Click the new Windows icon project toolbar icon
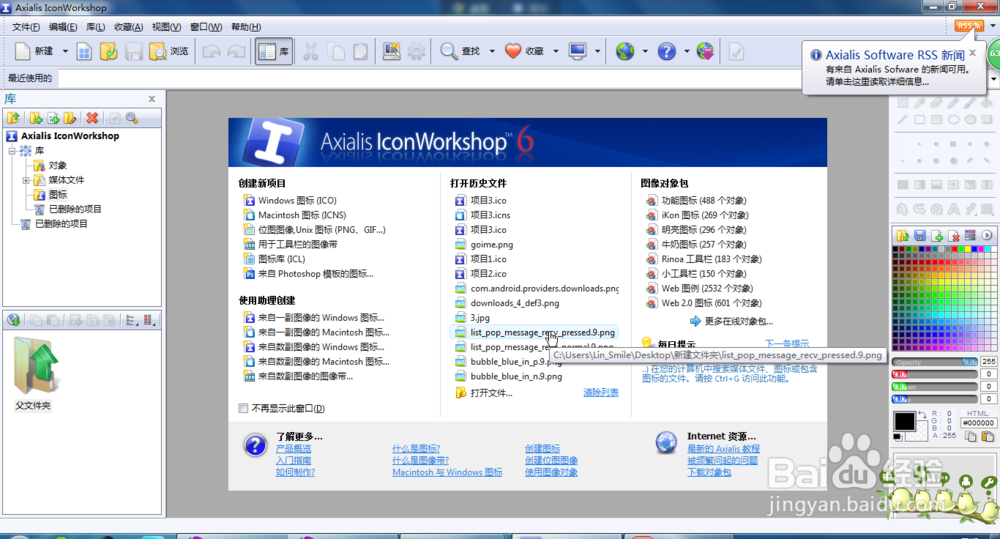 (84, 52)
